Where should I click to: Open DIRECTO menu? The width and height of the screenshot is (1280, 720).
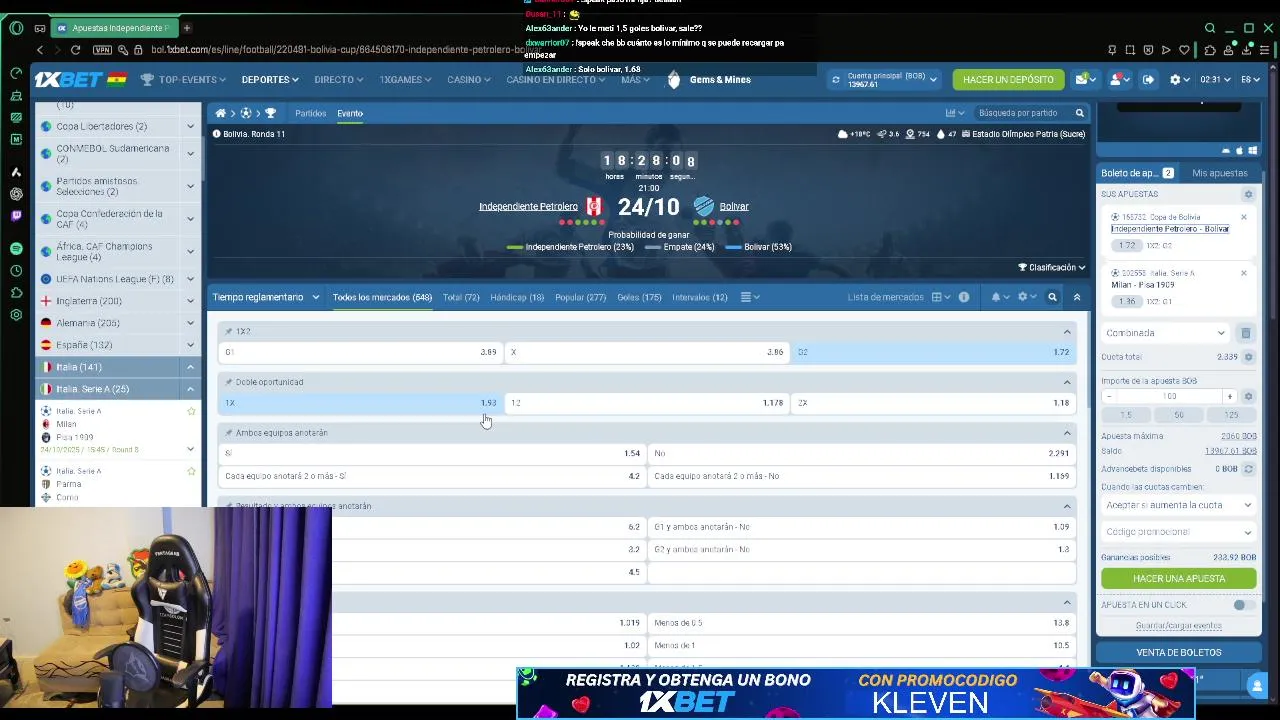pyautogui.click(x=339, y=79)
